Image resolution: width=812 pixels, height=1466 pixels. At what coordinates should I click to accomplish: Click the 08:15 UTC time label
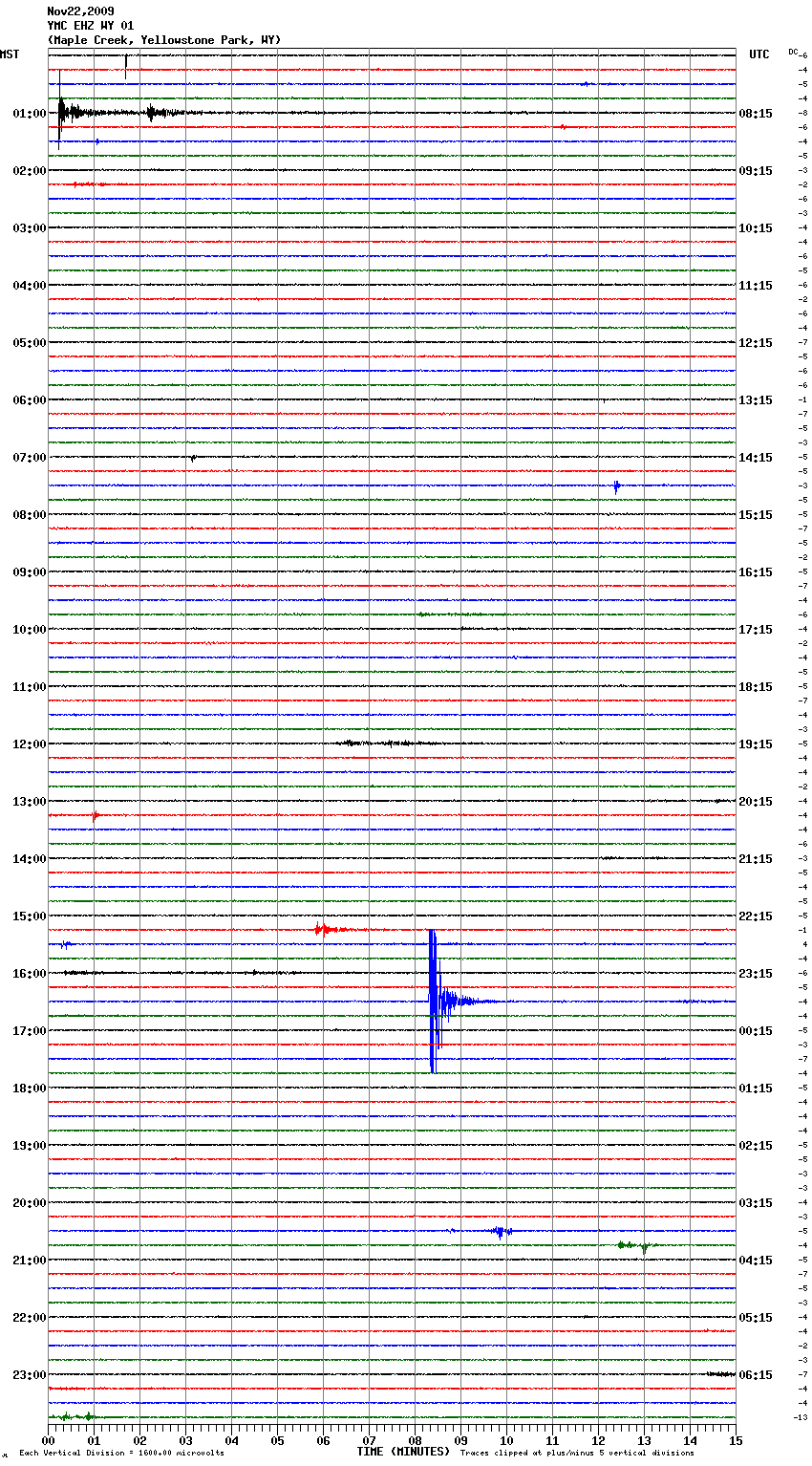(756, 113)
